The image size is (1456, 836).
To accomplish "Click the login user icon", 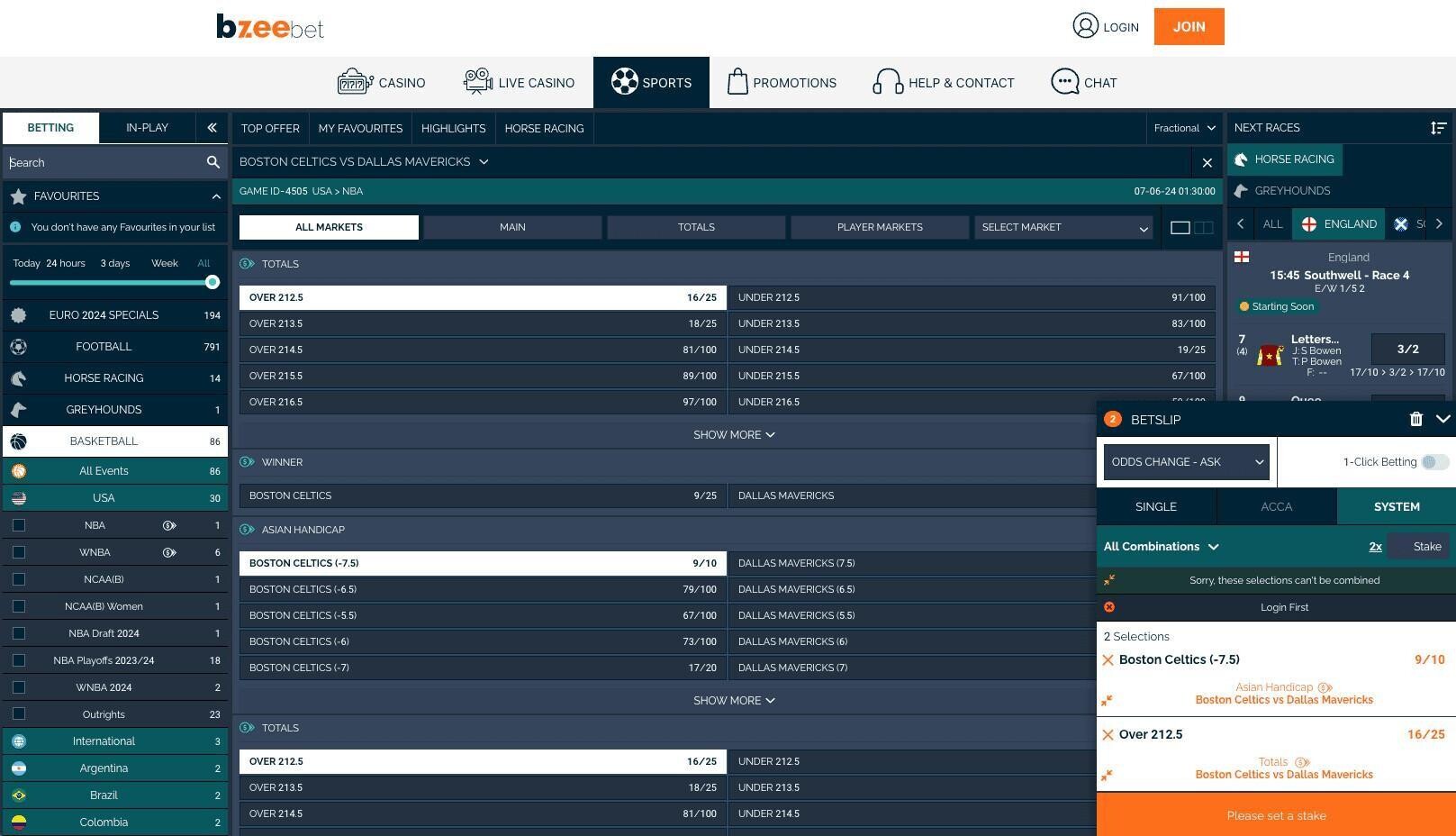I will point(1085,25).
